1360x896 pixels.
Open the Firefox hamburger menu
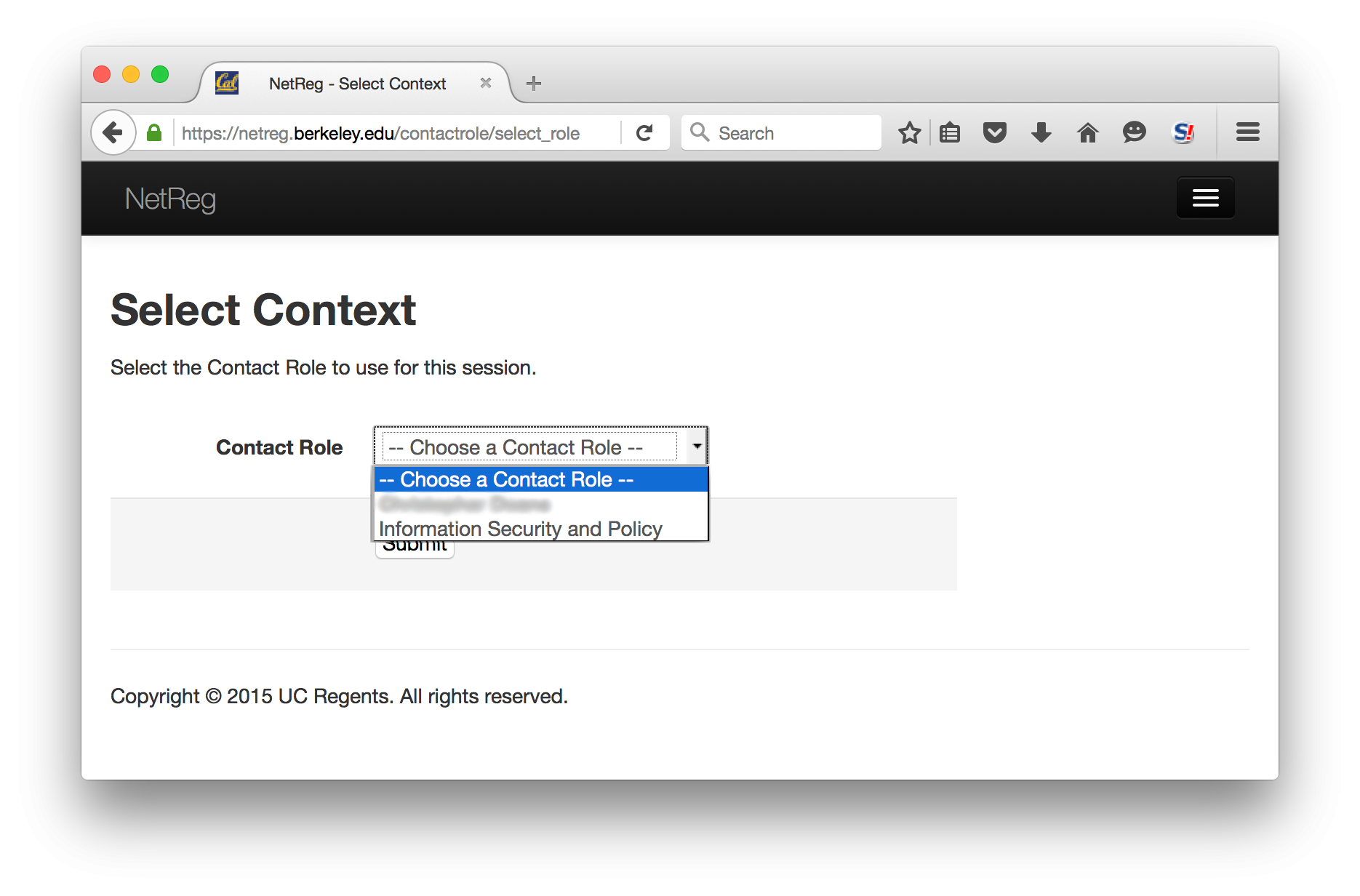click(x=1248, y=132)
